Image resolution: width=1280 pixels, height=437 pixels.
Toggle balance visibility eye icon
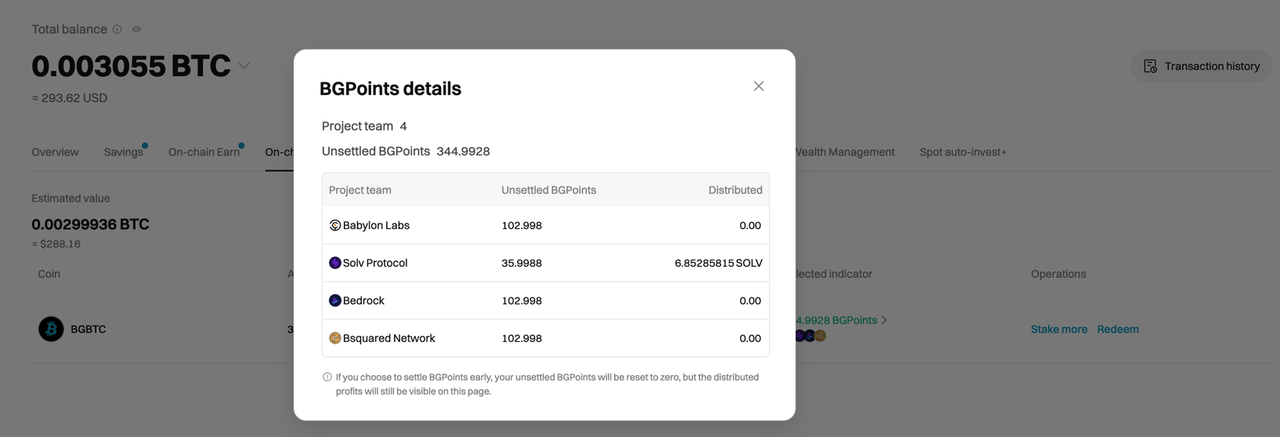pos(136,29)
